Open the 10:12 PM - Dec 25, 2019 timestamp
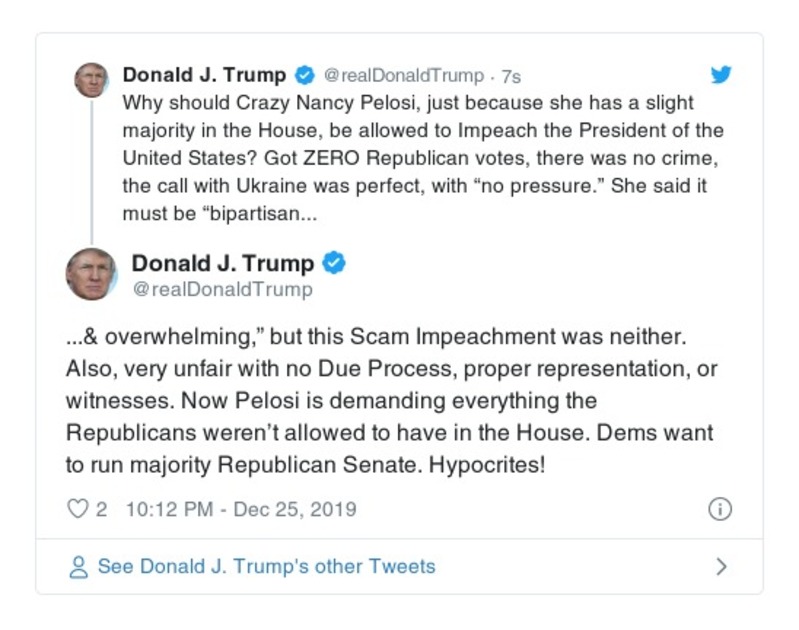799x630 pixels. click(241, 509)
